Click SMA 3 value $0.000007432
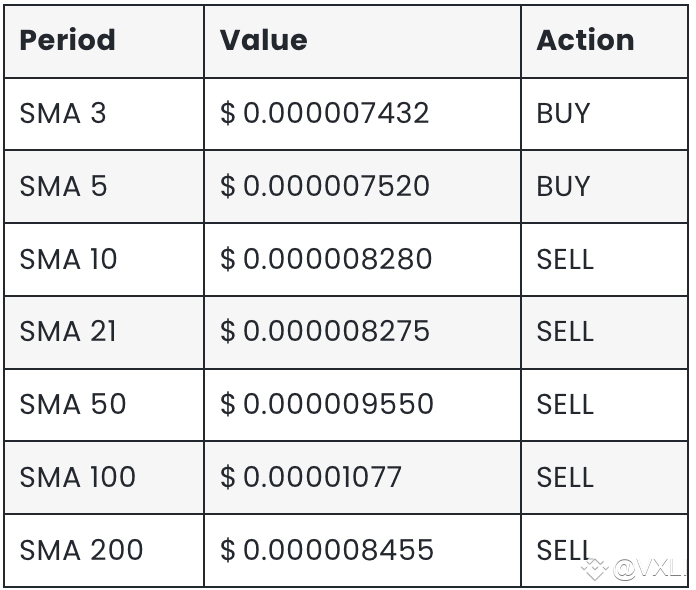This screenshot has height=590, width=696. pyautogui.click(x=324, y=113)
